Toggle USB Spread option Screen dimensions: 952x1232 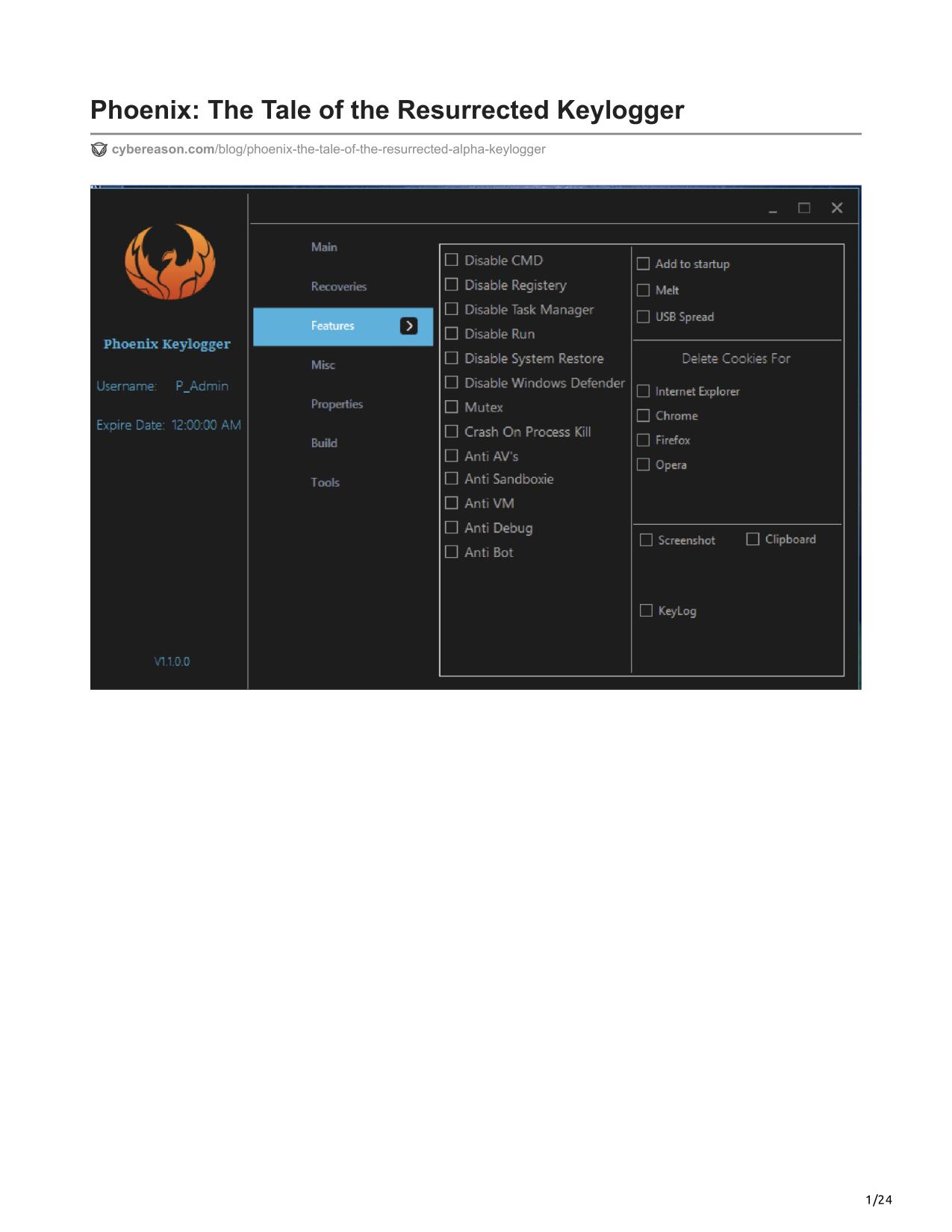pos(643,317)
